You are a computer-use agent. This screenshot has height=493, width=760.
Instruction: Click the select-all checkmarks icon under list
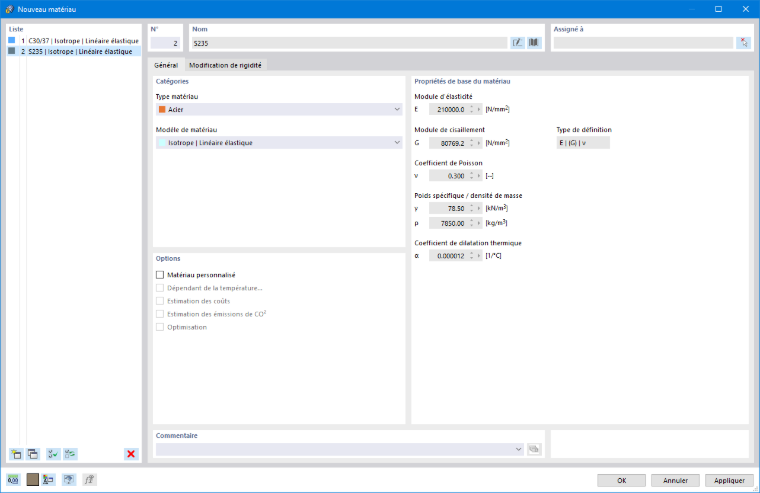point(53,454)
